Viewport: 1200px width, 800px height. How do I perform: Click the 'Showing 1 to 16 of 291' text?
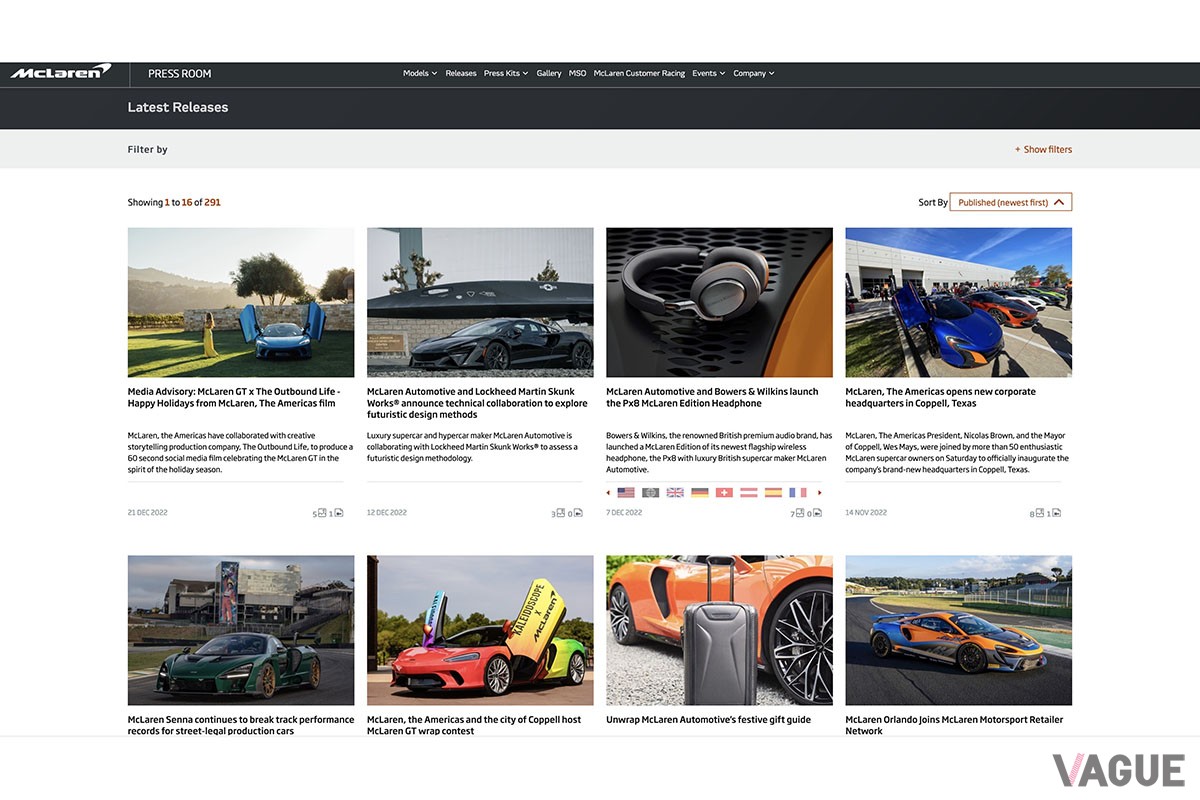174,202
